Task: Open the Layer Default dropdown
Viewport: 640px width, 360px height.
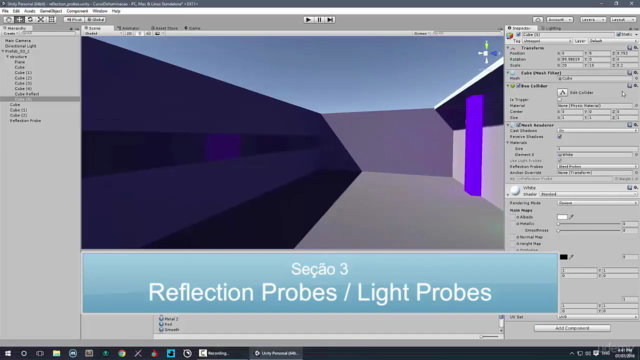Action: click(613, 41)
